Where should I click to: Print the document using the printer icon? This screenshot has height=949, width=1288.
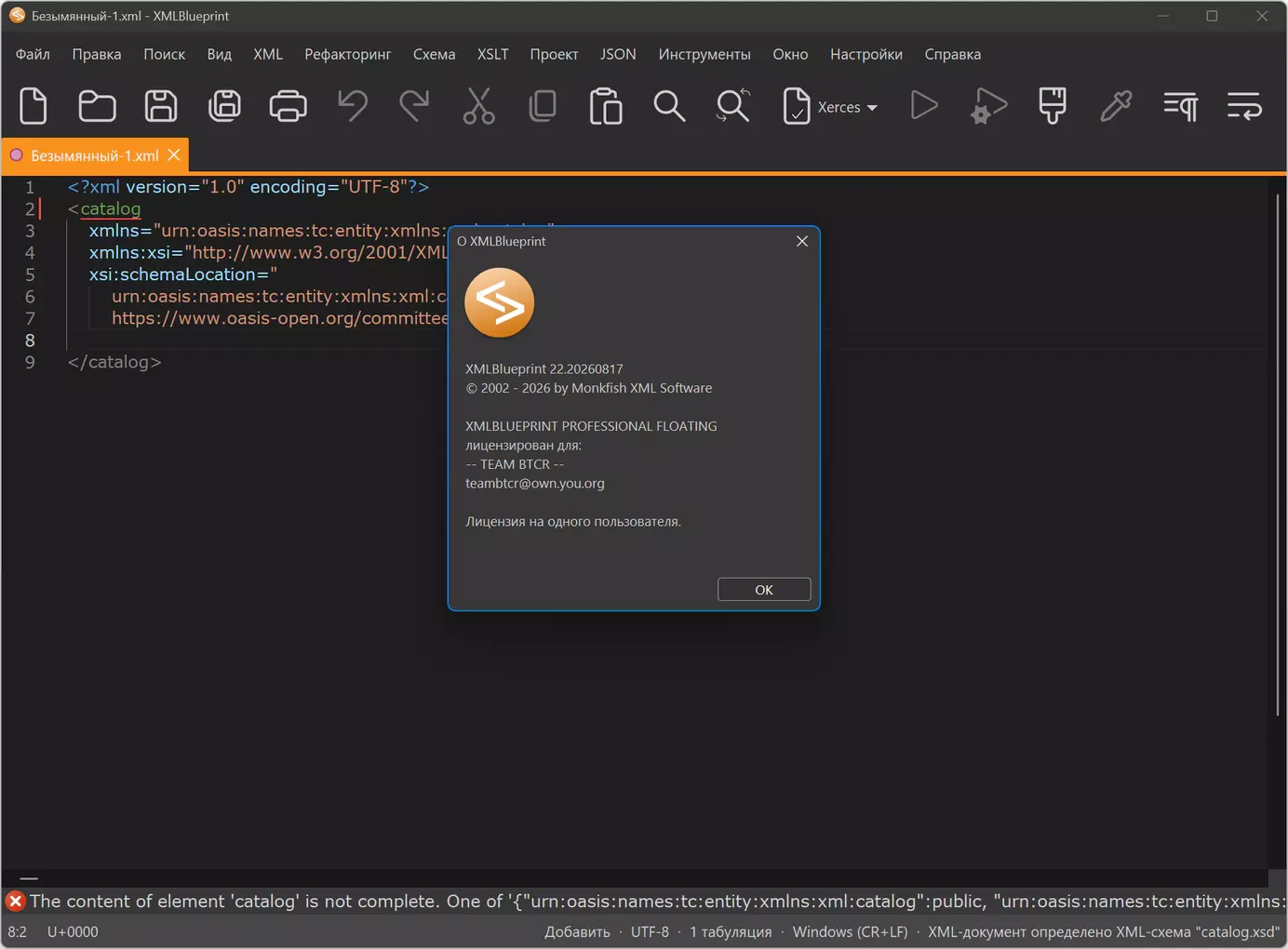[288, 106]
